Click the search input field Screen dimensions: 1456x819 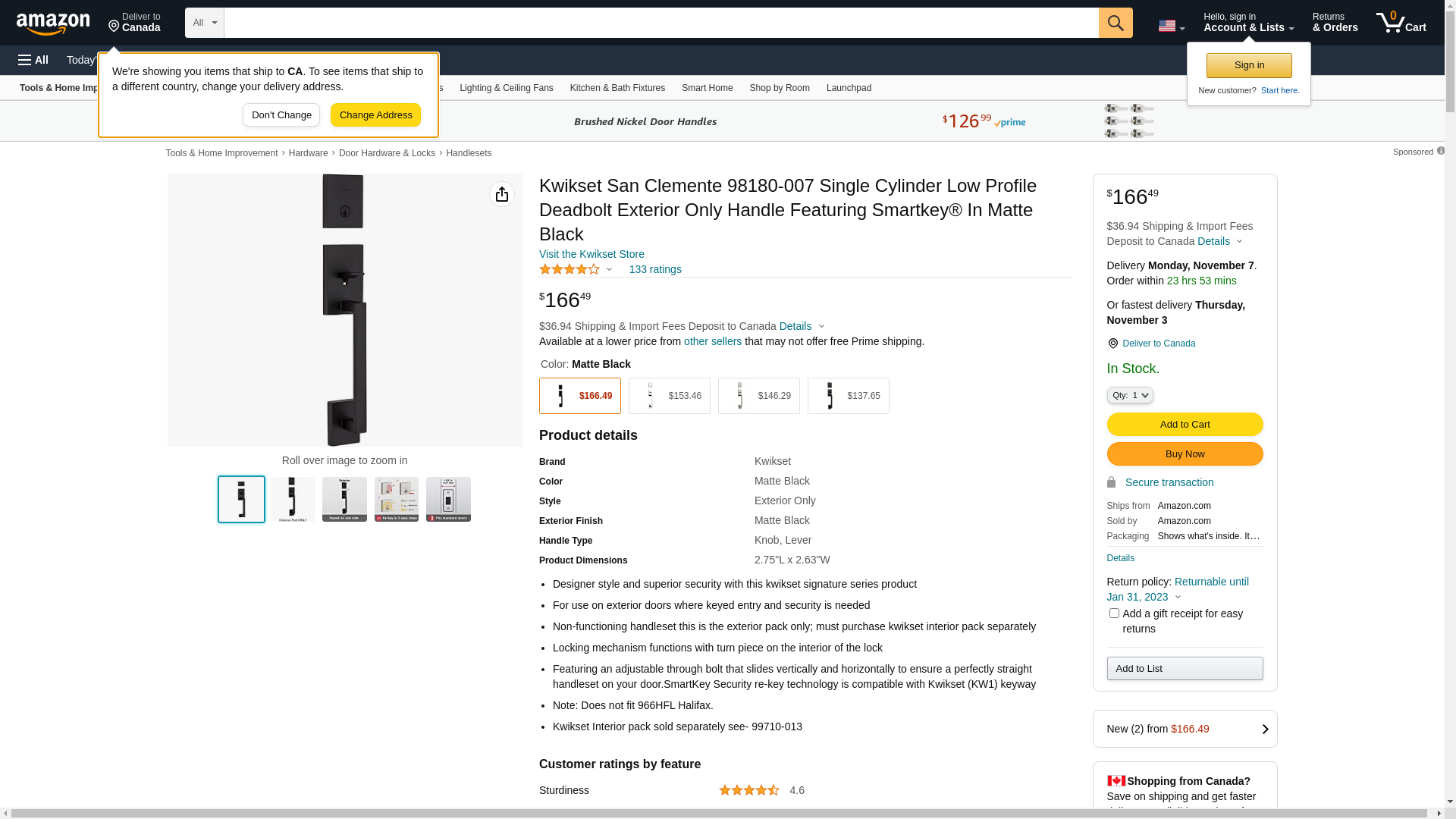tap(661, 23)
